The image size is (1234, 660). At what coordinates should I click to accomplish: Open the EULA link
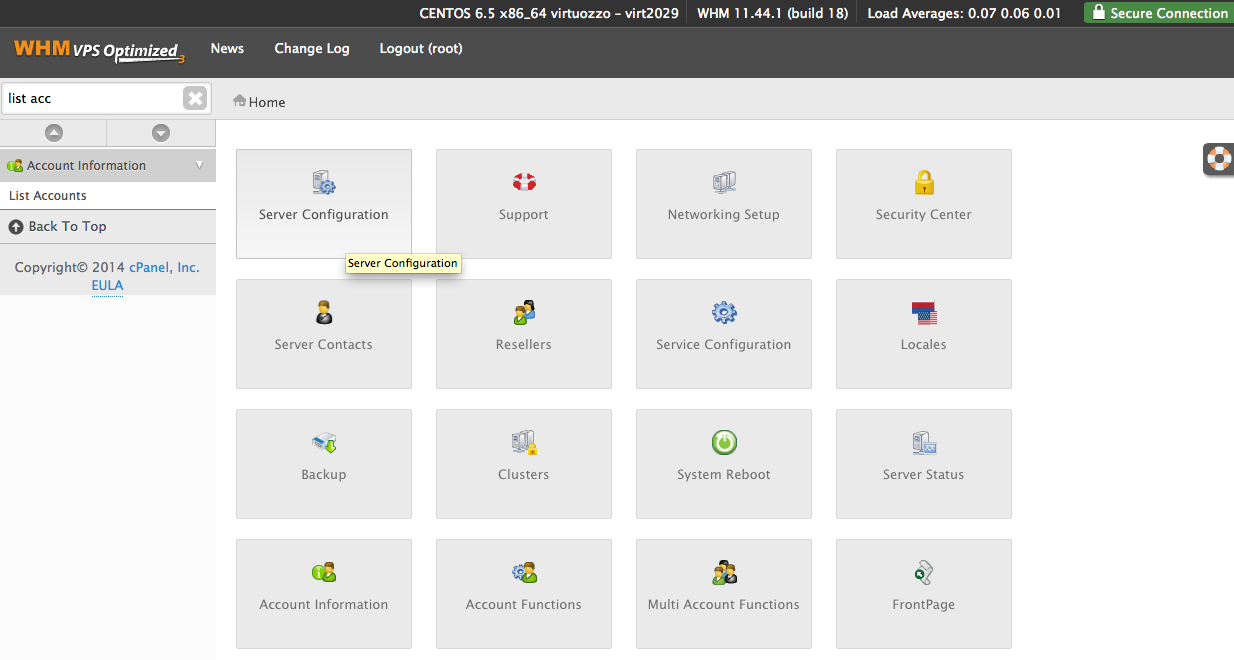107,285
